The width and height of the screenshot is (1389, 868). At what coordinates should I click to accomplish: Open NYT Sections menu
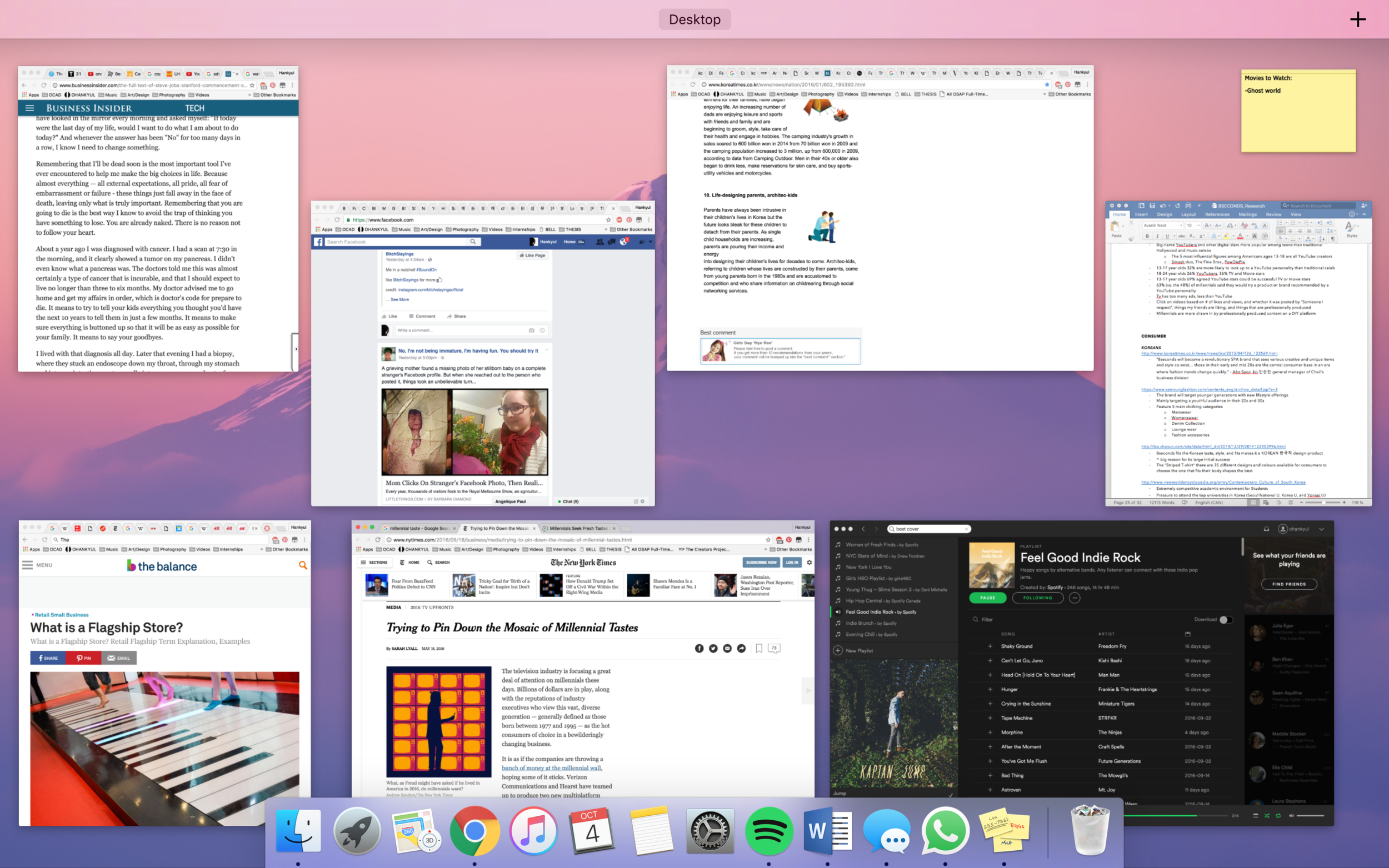[x=374, y=563]
